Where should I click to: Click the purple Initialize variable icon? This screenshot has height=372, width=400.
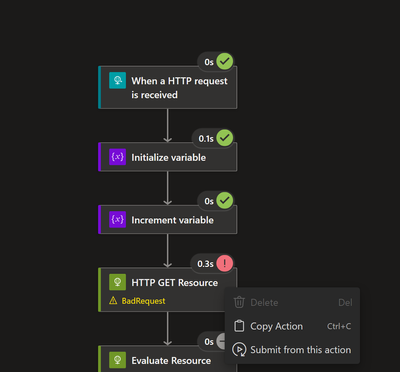(x=117, y=157)
